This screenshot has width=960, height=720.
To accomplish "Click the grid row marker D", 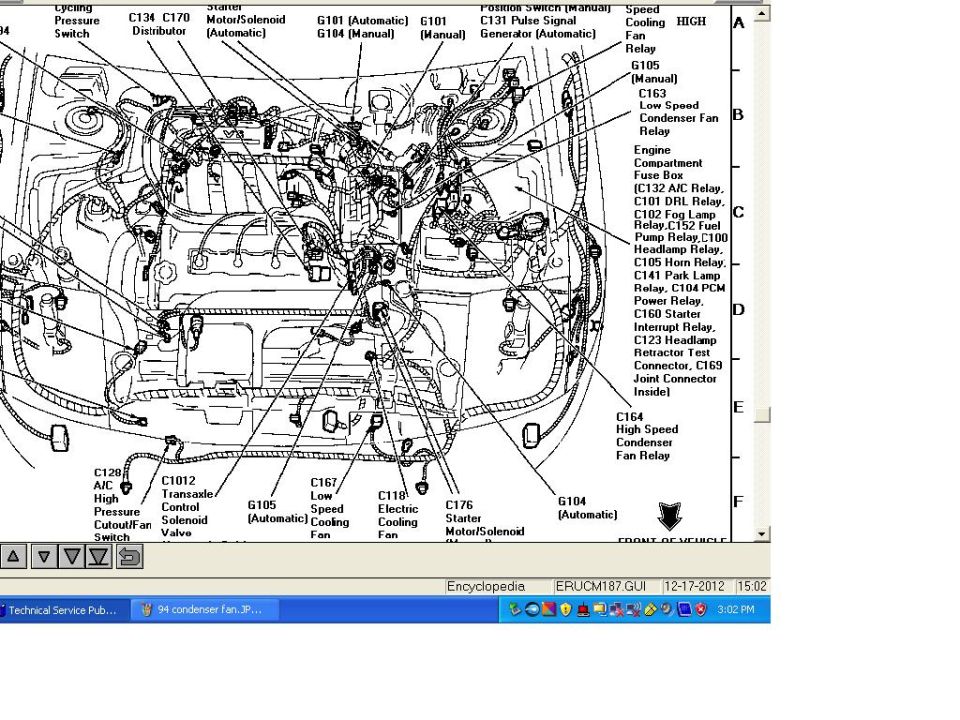I will pos(738,309).
